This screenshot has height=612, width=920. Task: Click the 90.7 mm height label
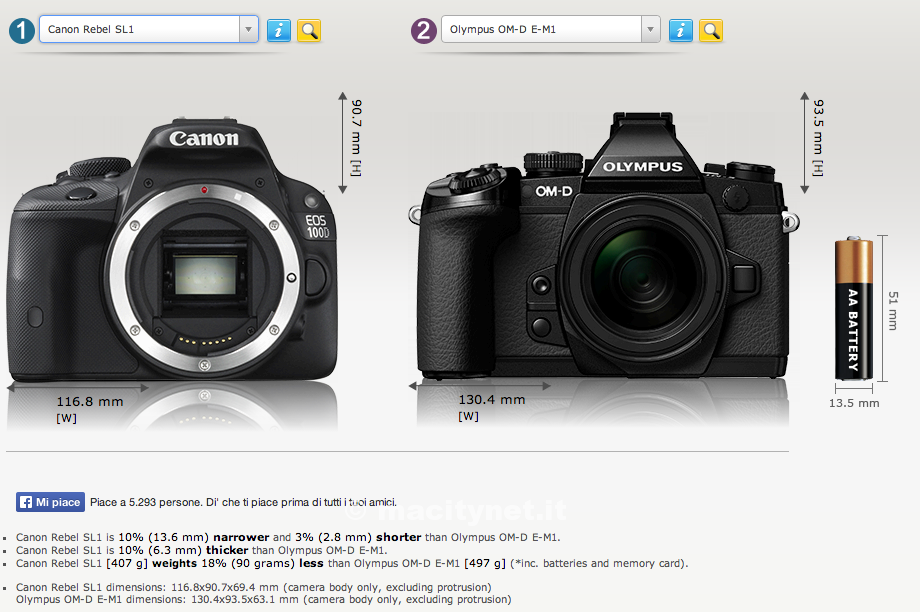356,138
